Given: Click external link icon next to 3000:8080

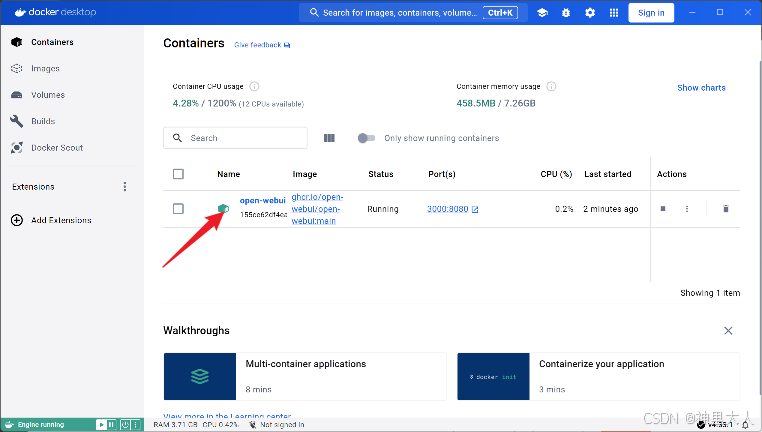Looking at the screenshot, I should (x=475, y=209).
